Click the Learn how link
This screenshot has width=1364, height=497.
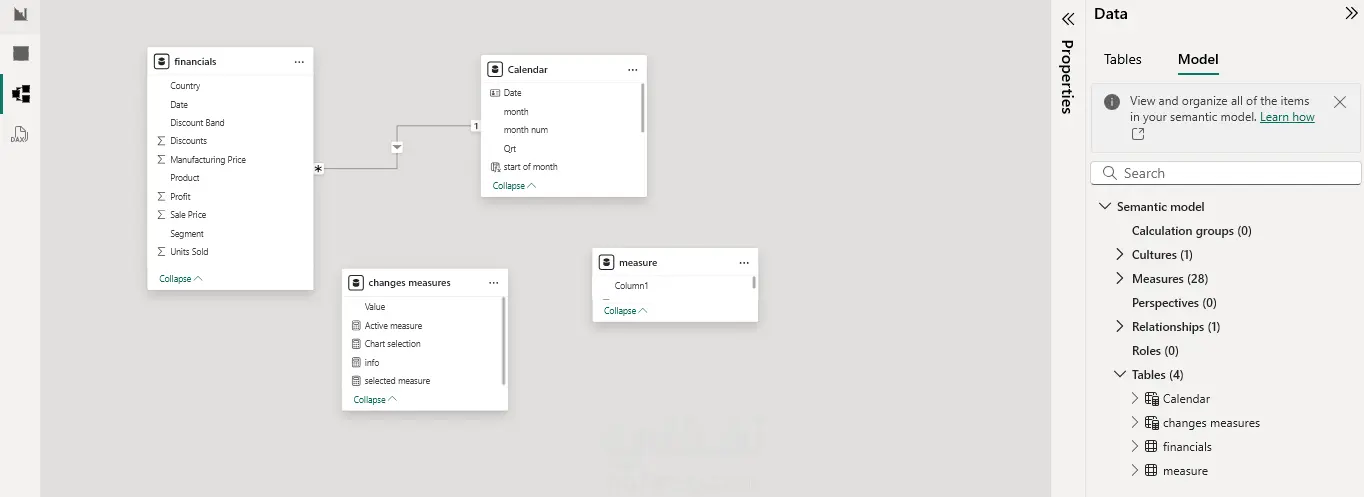pyautogui.click(x=1287, y=117)
